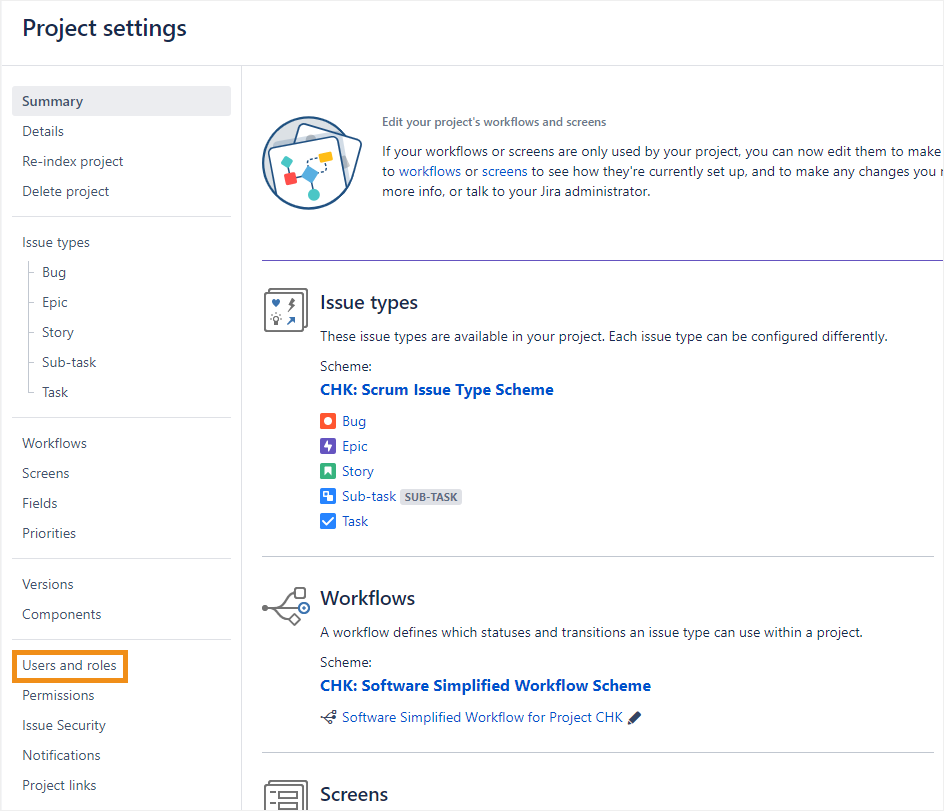Image resolution: width=944 pixels, height=811 pixels.
Task: Click the red Bug issue type icon
Action: click(x=328, y=421)
